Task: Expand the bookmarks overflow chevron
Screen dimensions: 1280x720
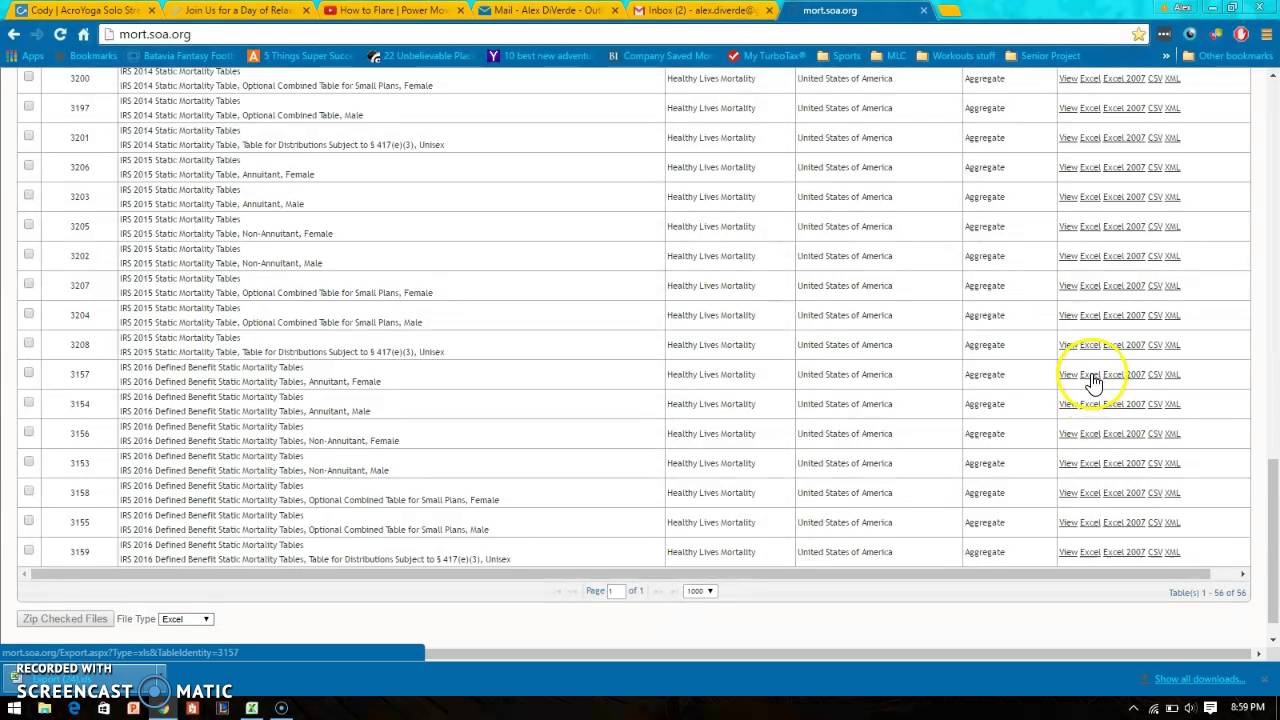Action: (x=1166, y=56)
